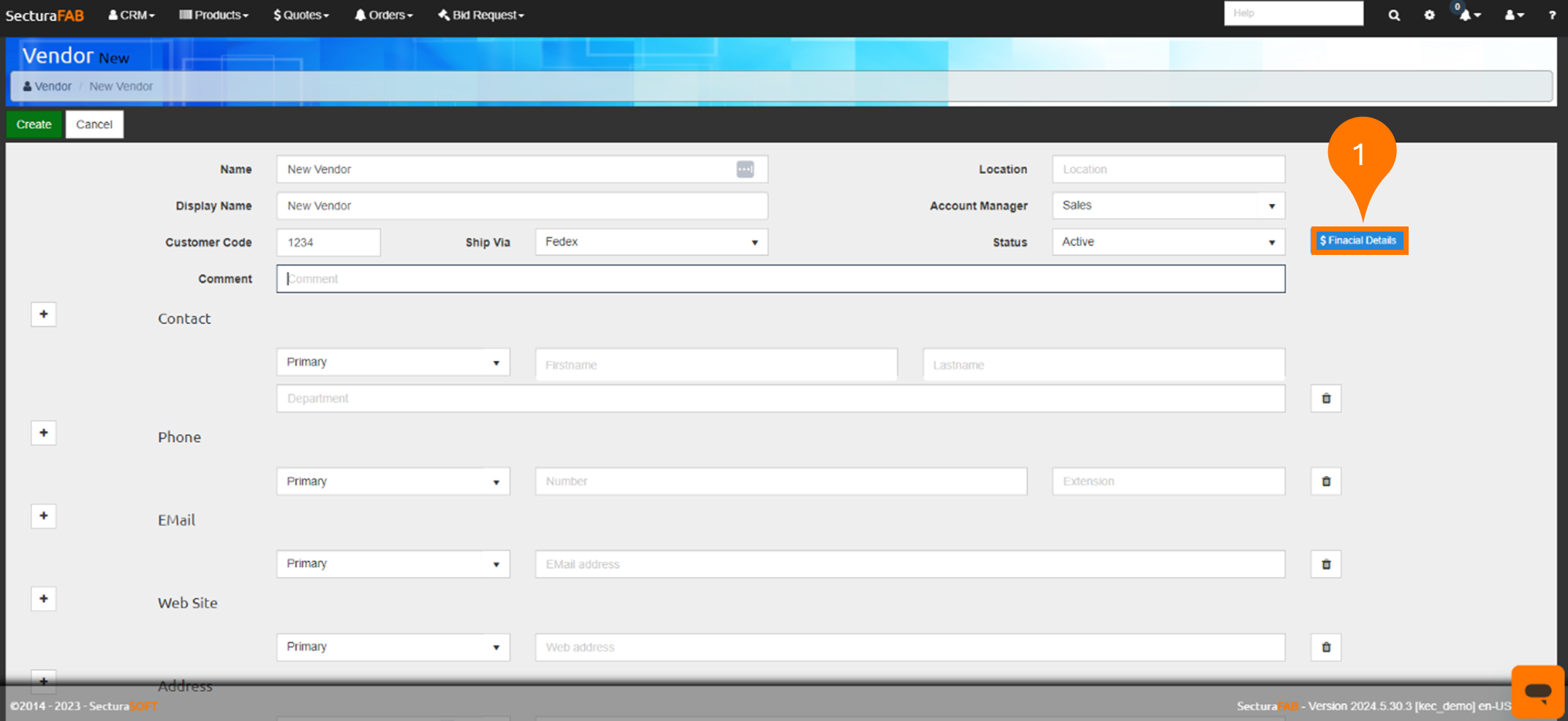Add a new Contact with plus button
Screen dimensions: 1568x721
coord(44,314)
